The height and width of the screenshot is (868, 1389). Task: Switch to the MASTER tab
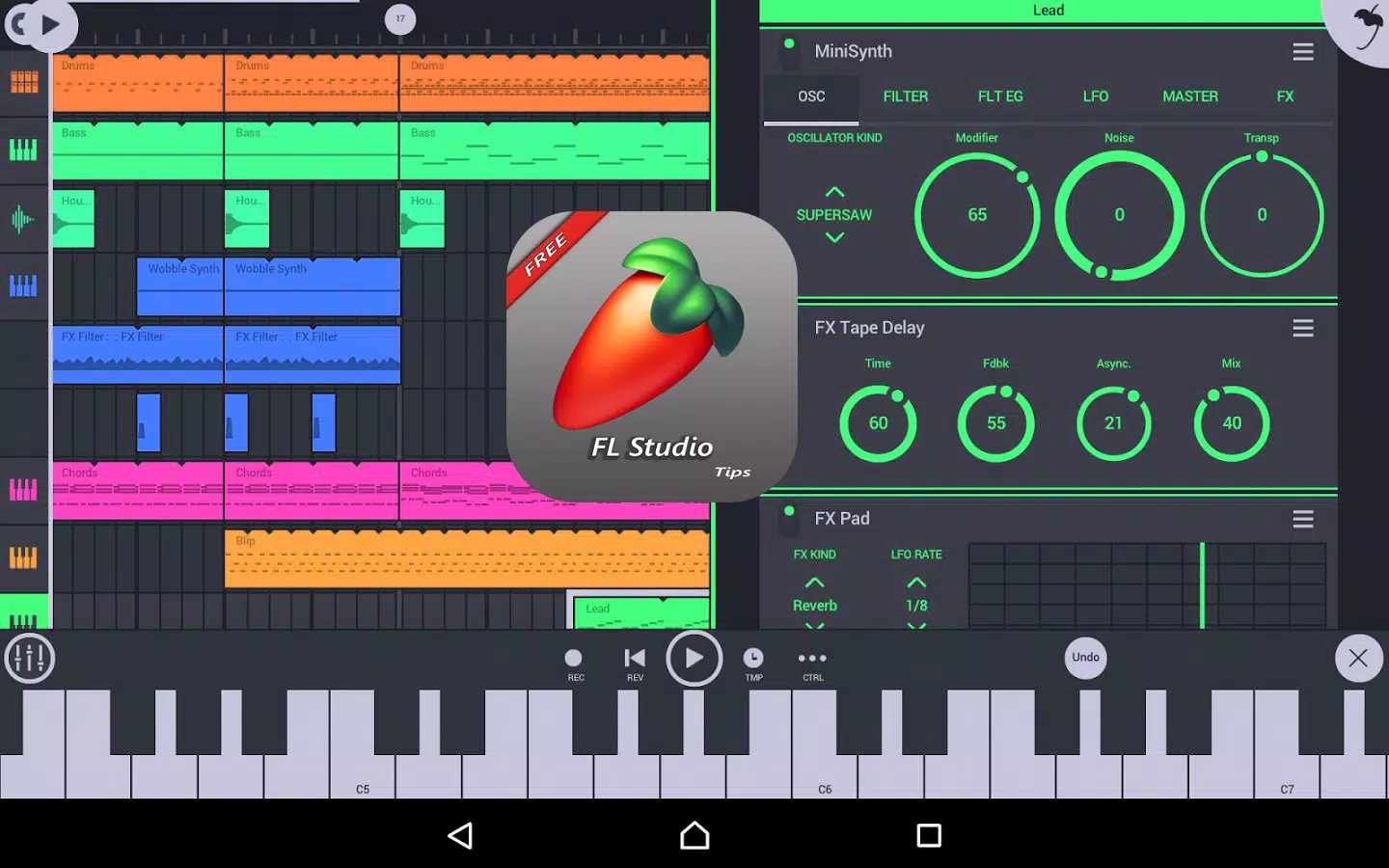click(x=1190, y=96)
